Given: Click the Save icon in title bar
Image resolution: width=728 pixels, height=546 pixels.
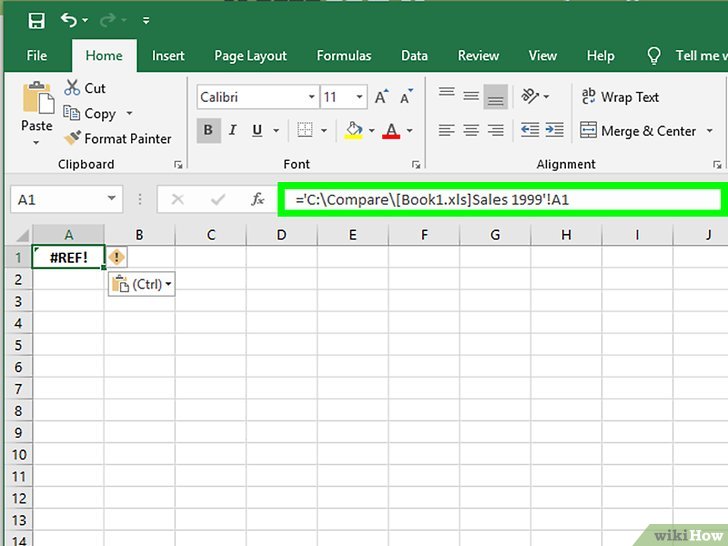Looking at the screenshot, I should click(x=36, y=20).
